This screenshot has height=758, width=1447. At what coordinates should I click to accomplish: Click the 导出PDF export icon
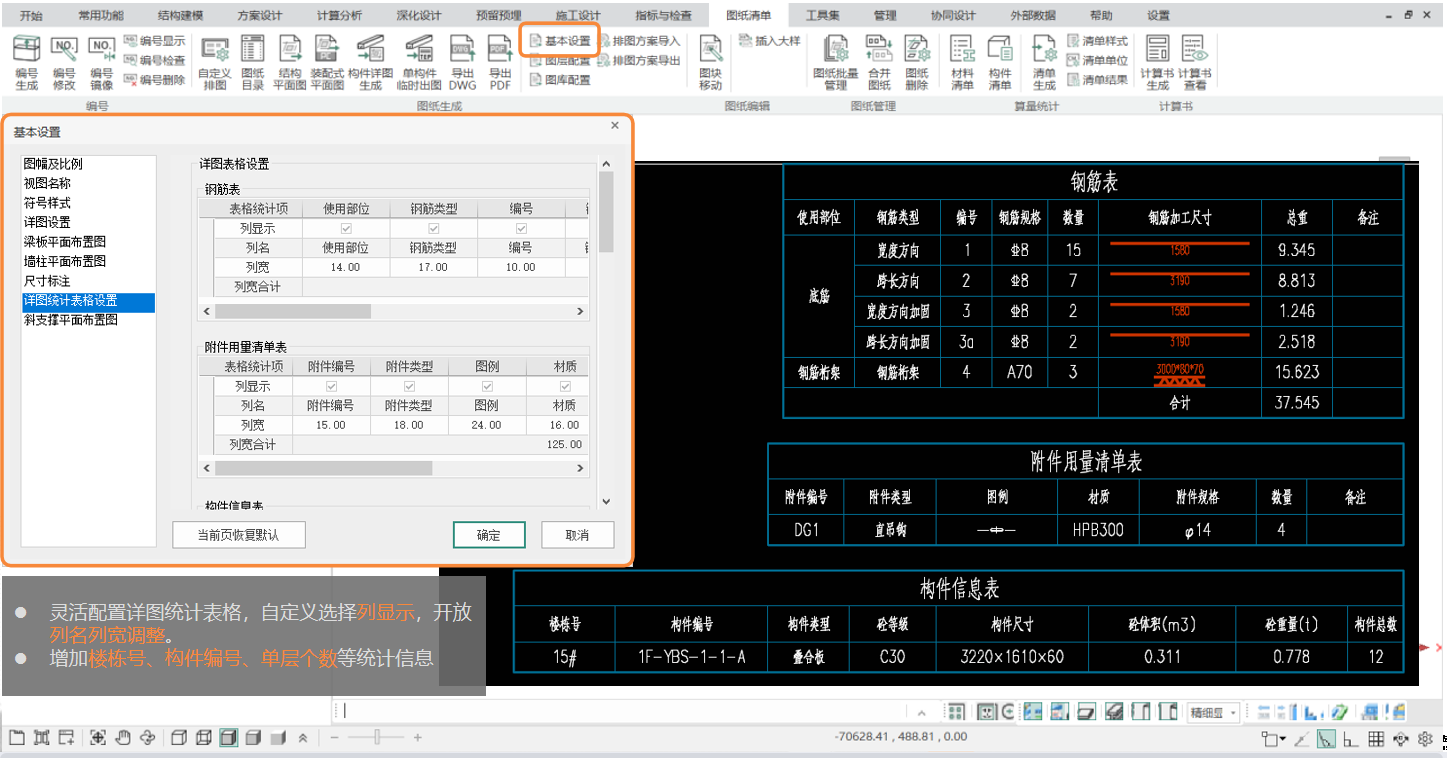(499, 62)
